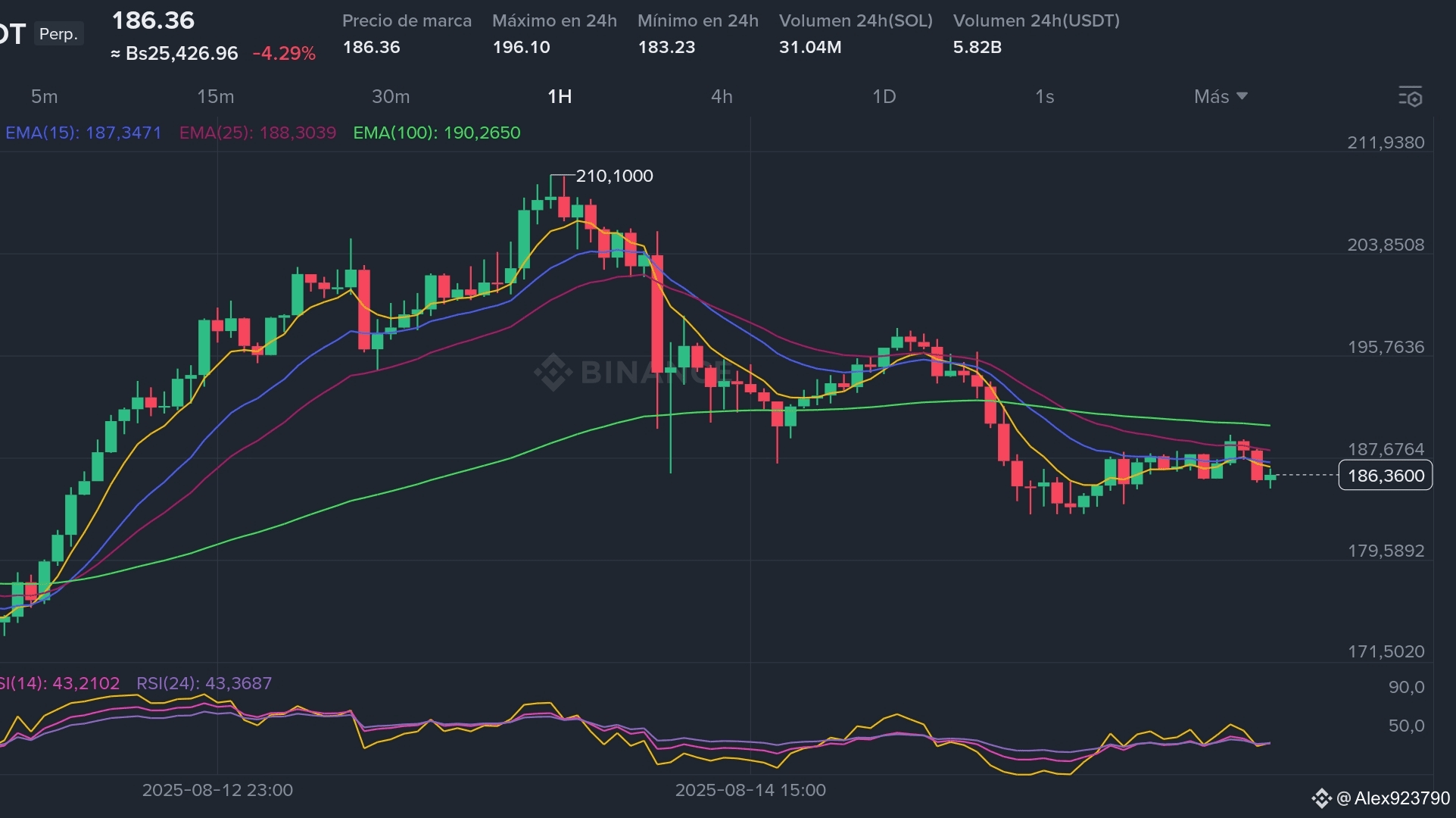Select the 1D timeframe
Screen dimensions: 1456x818
point(884,97)
